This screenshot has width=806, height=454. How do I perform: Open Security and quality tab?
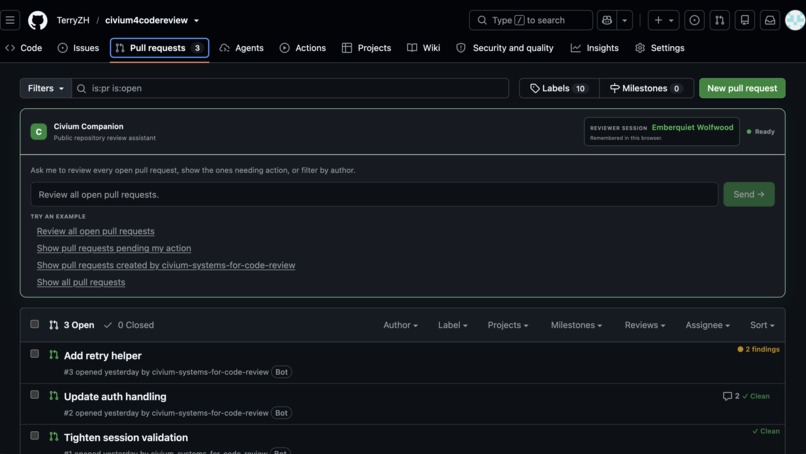click(x=505, y=48)
